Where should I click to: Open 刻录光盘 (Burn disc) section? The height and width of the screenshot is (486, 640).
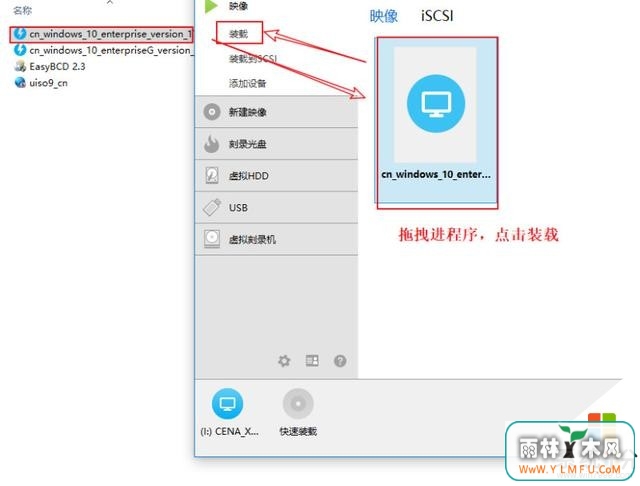276,144
